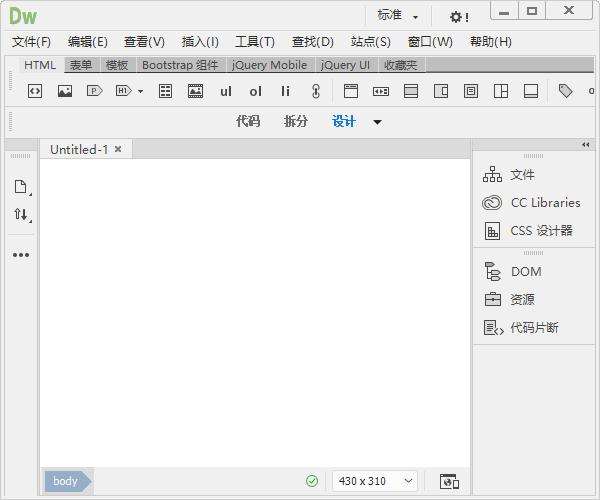This screenshot has height=500, width=600.
Task: Open sync settings gear icon
Action: coord(459,17)
